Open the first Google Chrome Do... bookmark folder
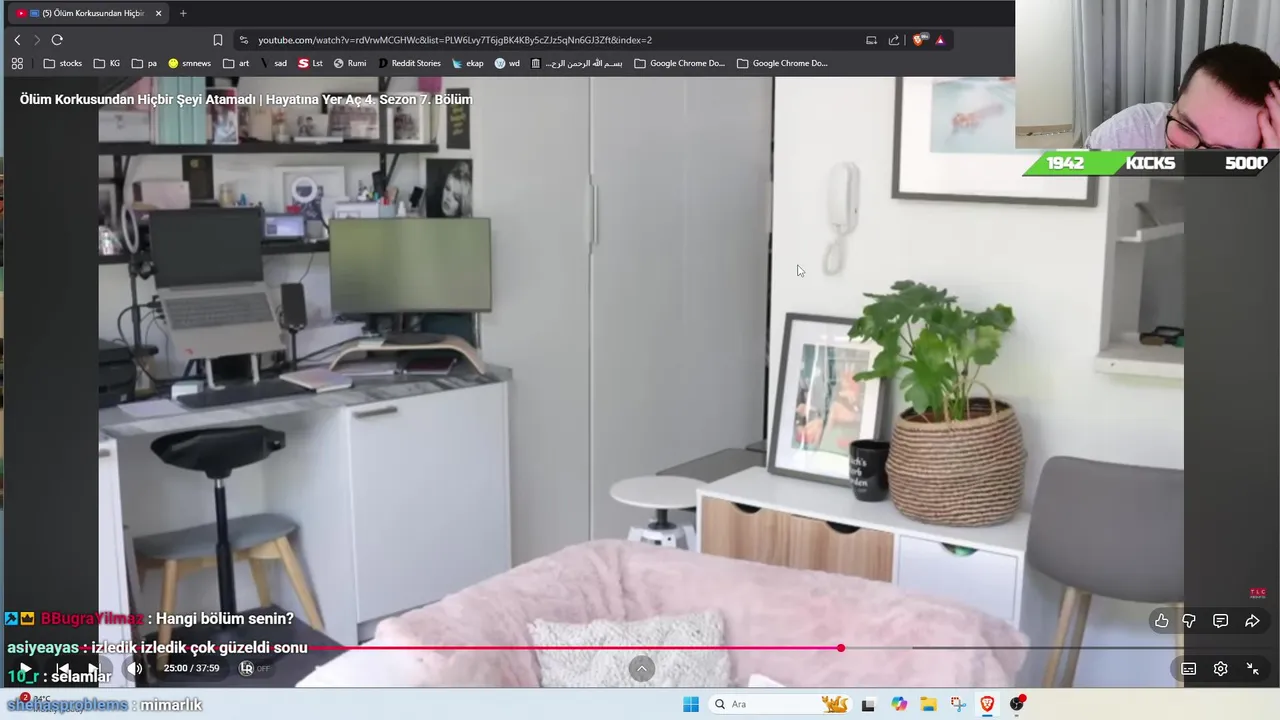This screenshot has width=1280, height=720. click(x=680, y=63)
